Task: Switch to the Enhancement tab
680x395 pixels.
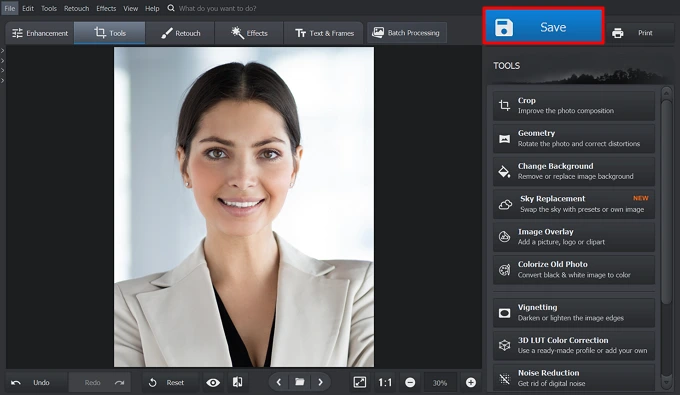Action: 40,33
